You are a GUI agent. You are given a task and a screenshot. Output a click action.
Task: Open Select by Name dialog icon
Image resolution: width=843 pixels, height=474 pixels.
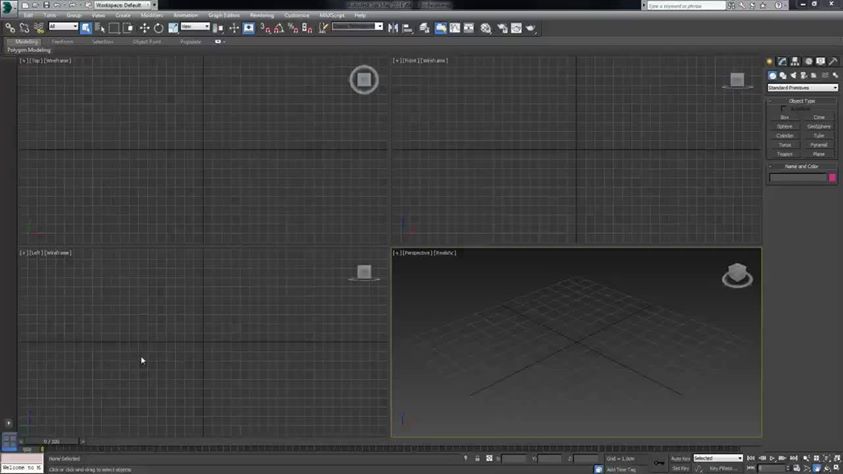[100, 28]
